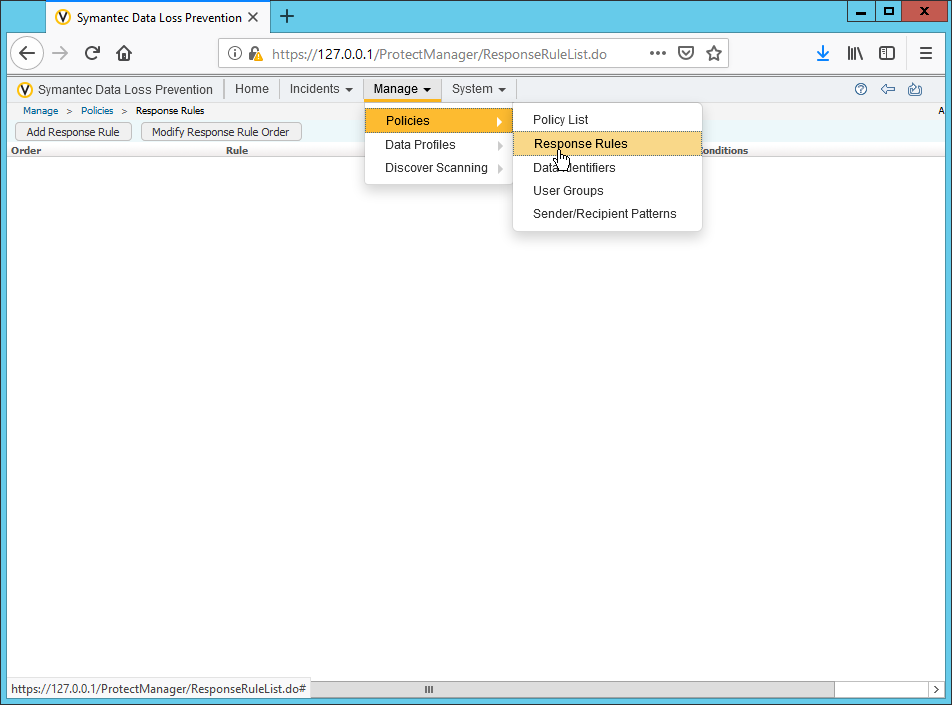Open a new browser tab with plus
The width and height of the screenshot is (952, 705).
287,16
